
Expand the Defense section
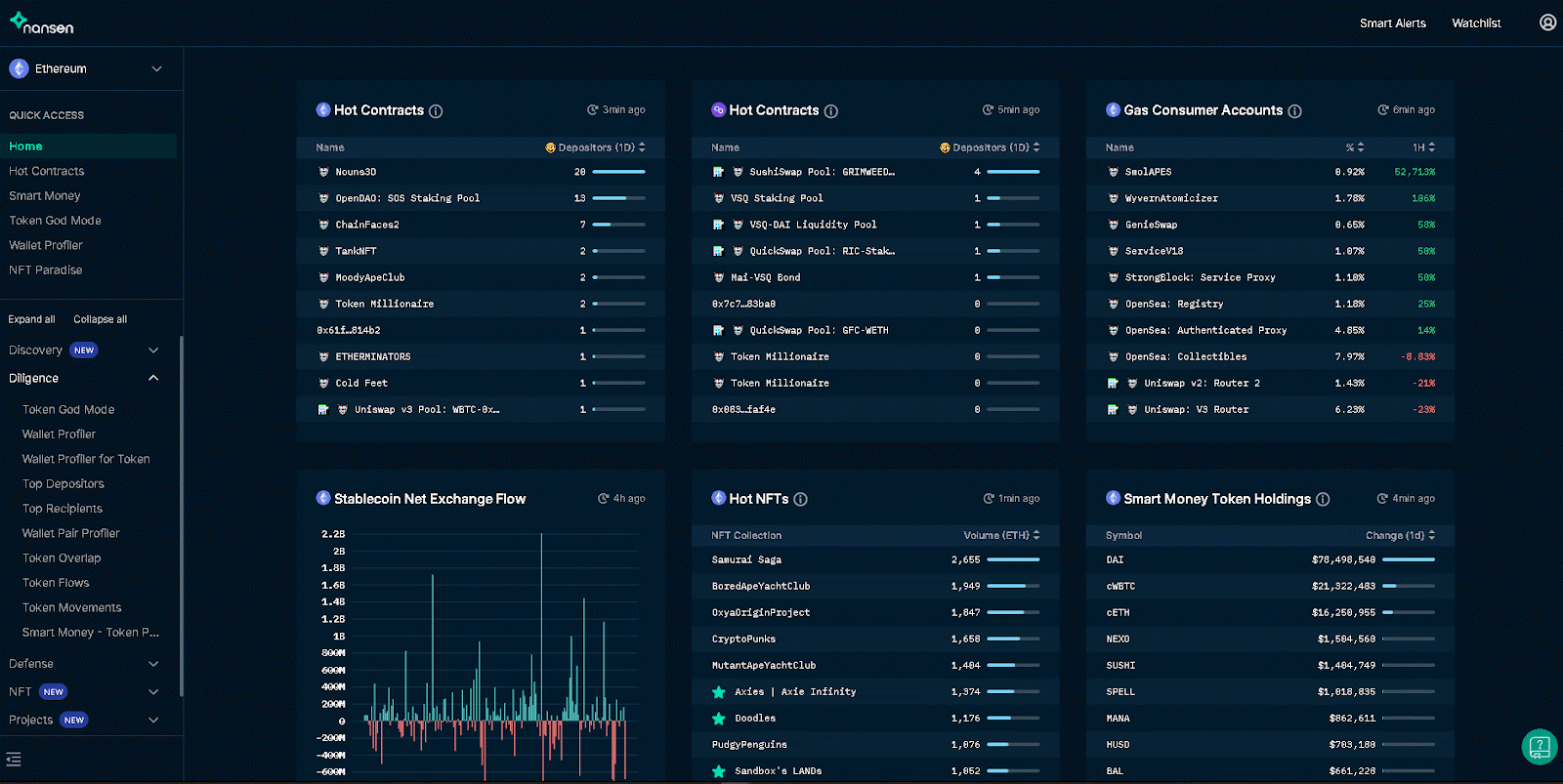[x=153, y=664]
